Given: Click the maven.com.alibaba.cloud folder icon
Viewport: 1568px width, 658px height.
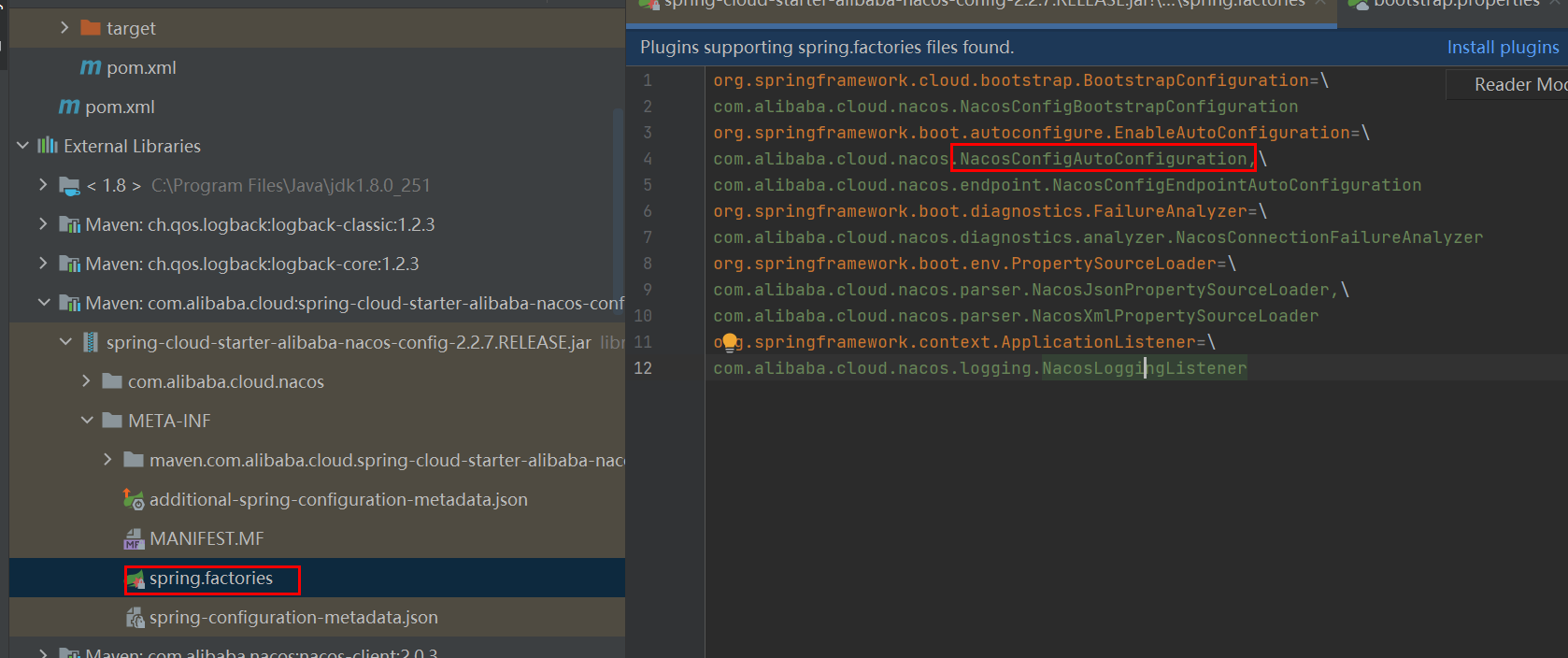Looking at the screenshot, I should (134, 460).
